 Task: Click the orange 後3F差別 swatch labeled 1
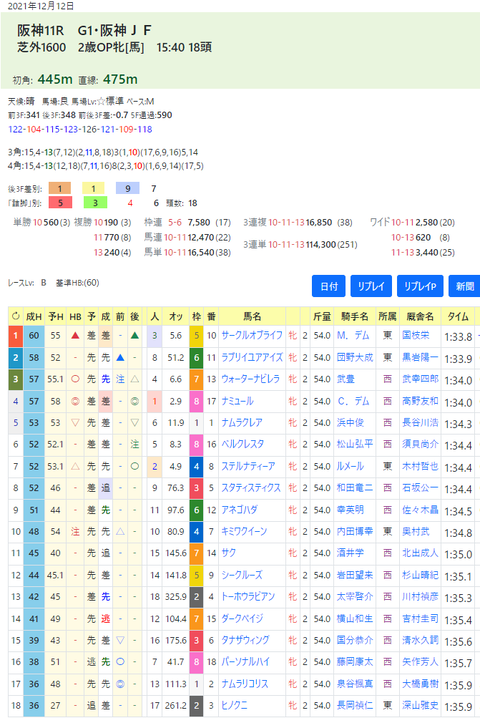59,188
